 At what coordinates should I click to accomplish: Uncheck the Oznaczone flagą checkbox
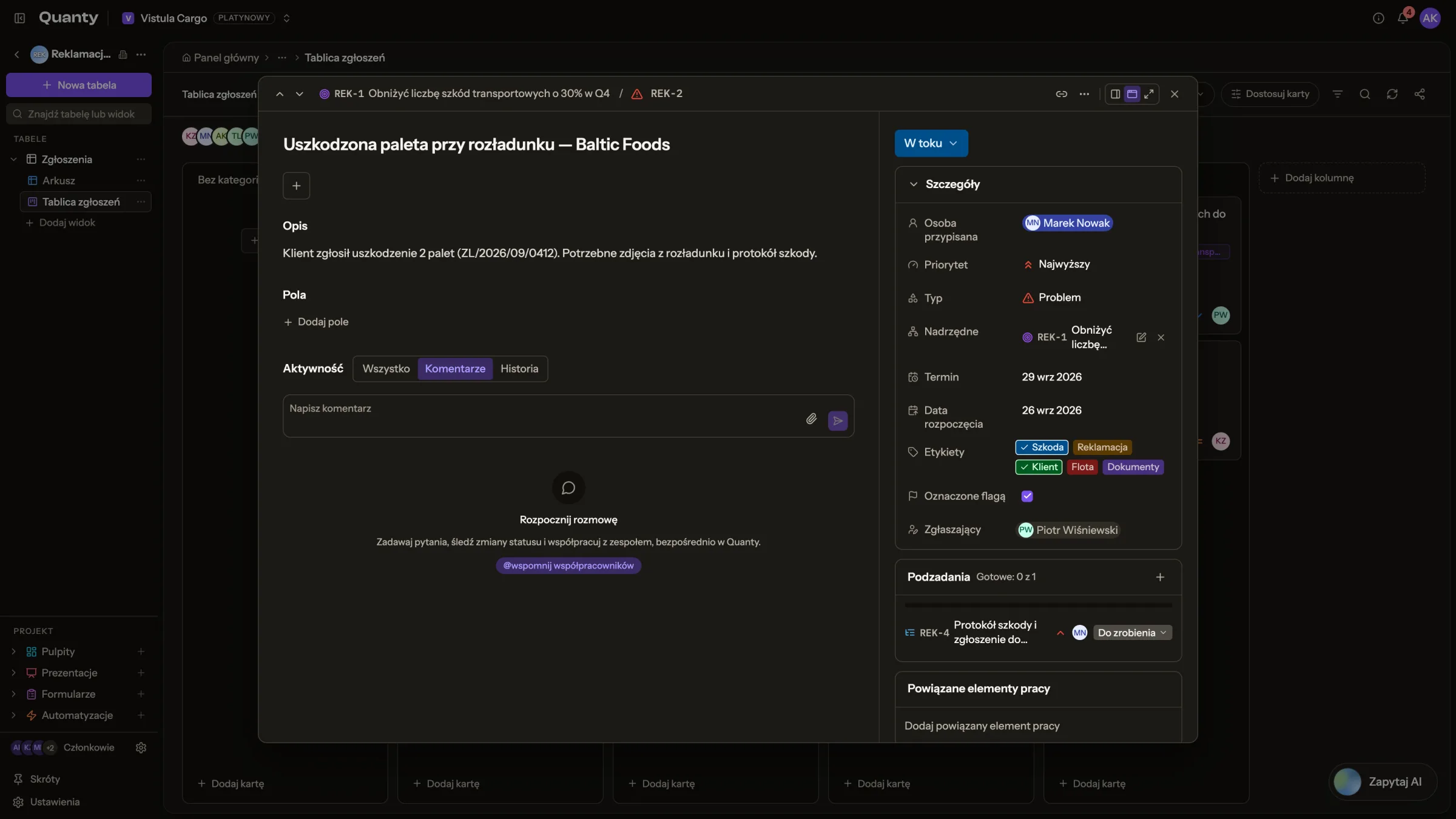pyautogui.click(x=1027, y=496)
